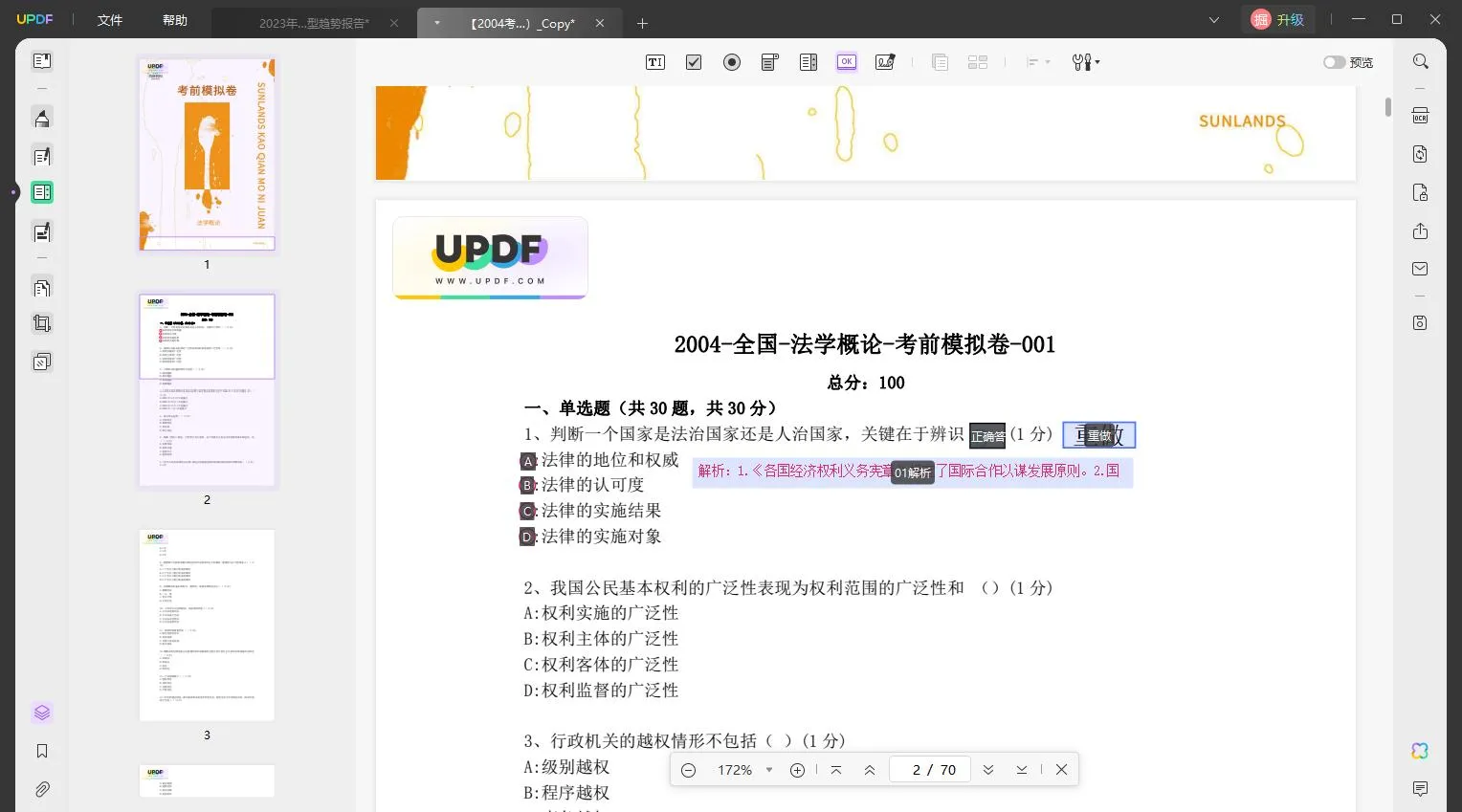This screenshot has width=1462, height=812.
Task: Select page 3 thumbnail
Action: click(x=207, y=625)
